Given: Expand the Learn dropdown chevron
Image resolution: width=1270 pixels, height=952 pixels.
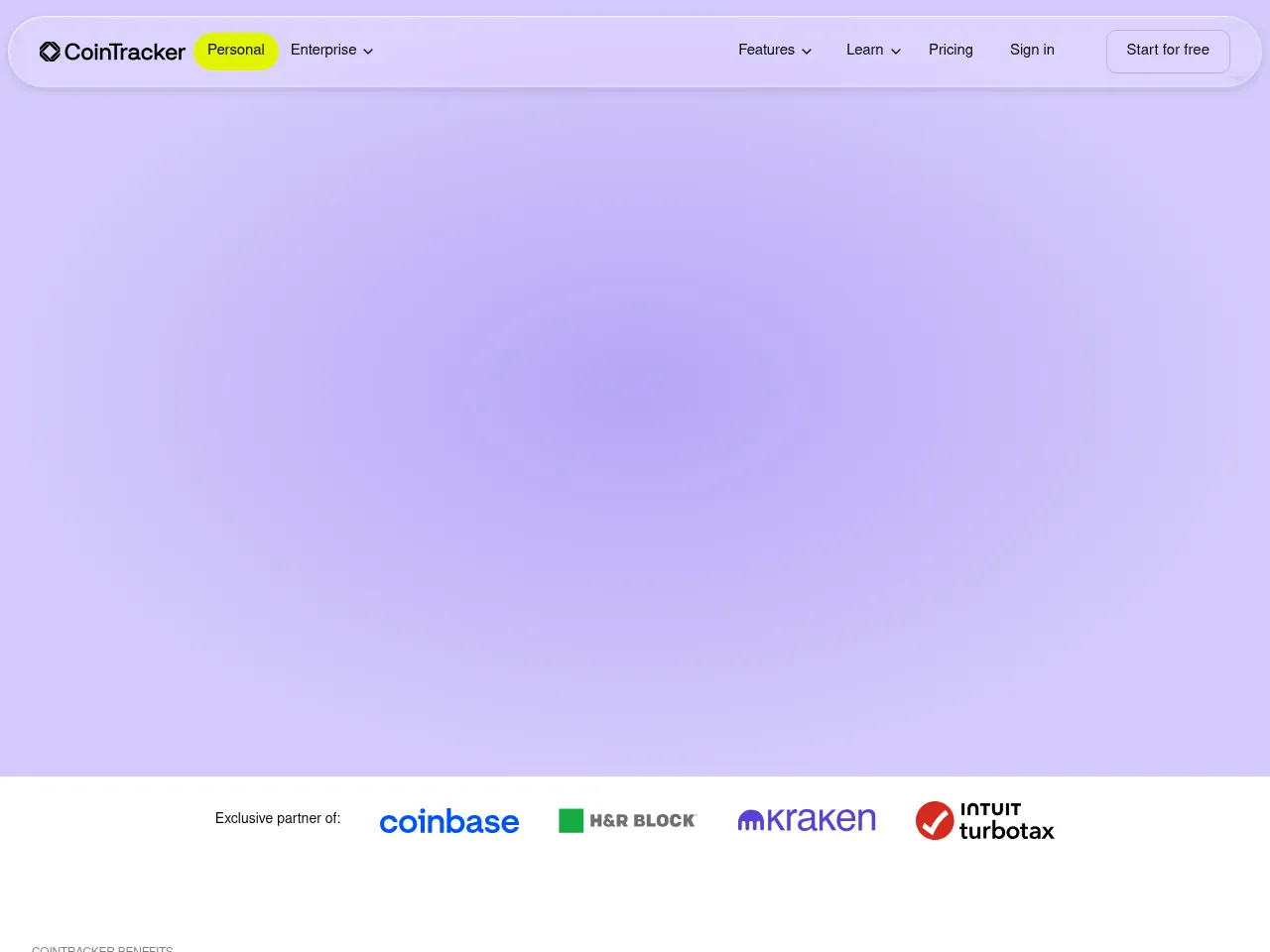Looking at the screenshot, I should 895,52.
